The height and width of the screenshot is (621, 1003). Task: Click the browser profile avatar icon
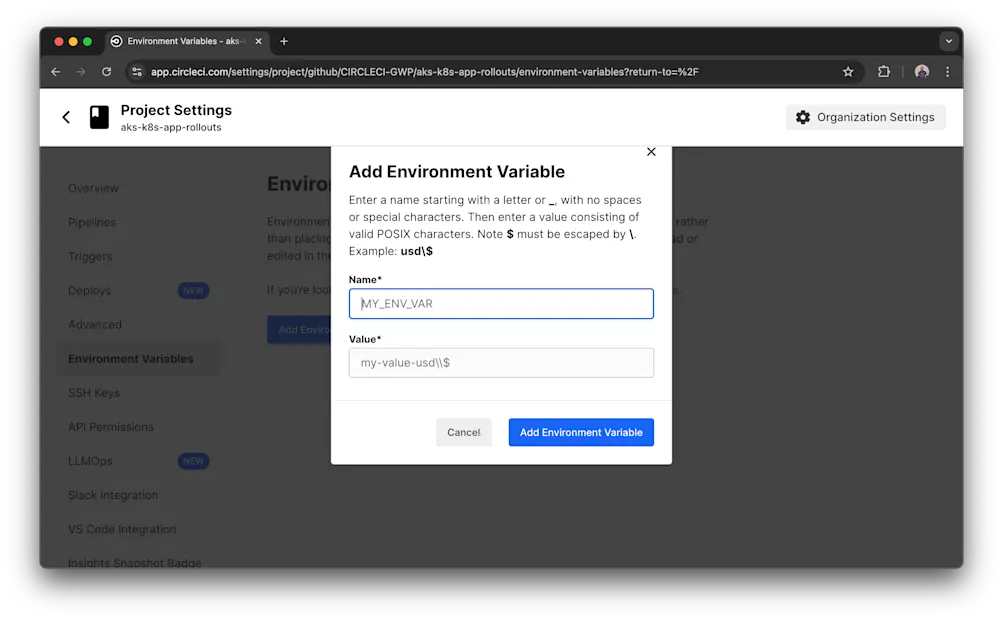pos(921,71)
